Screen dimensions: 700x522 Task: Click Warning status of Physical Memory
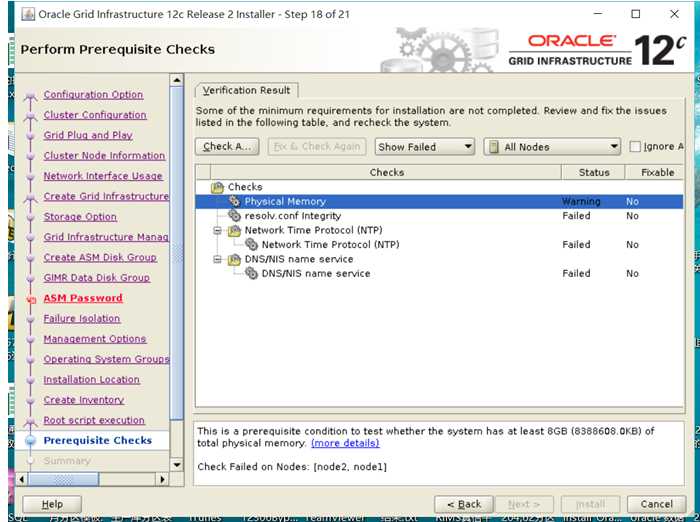581,202
